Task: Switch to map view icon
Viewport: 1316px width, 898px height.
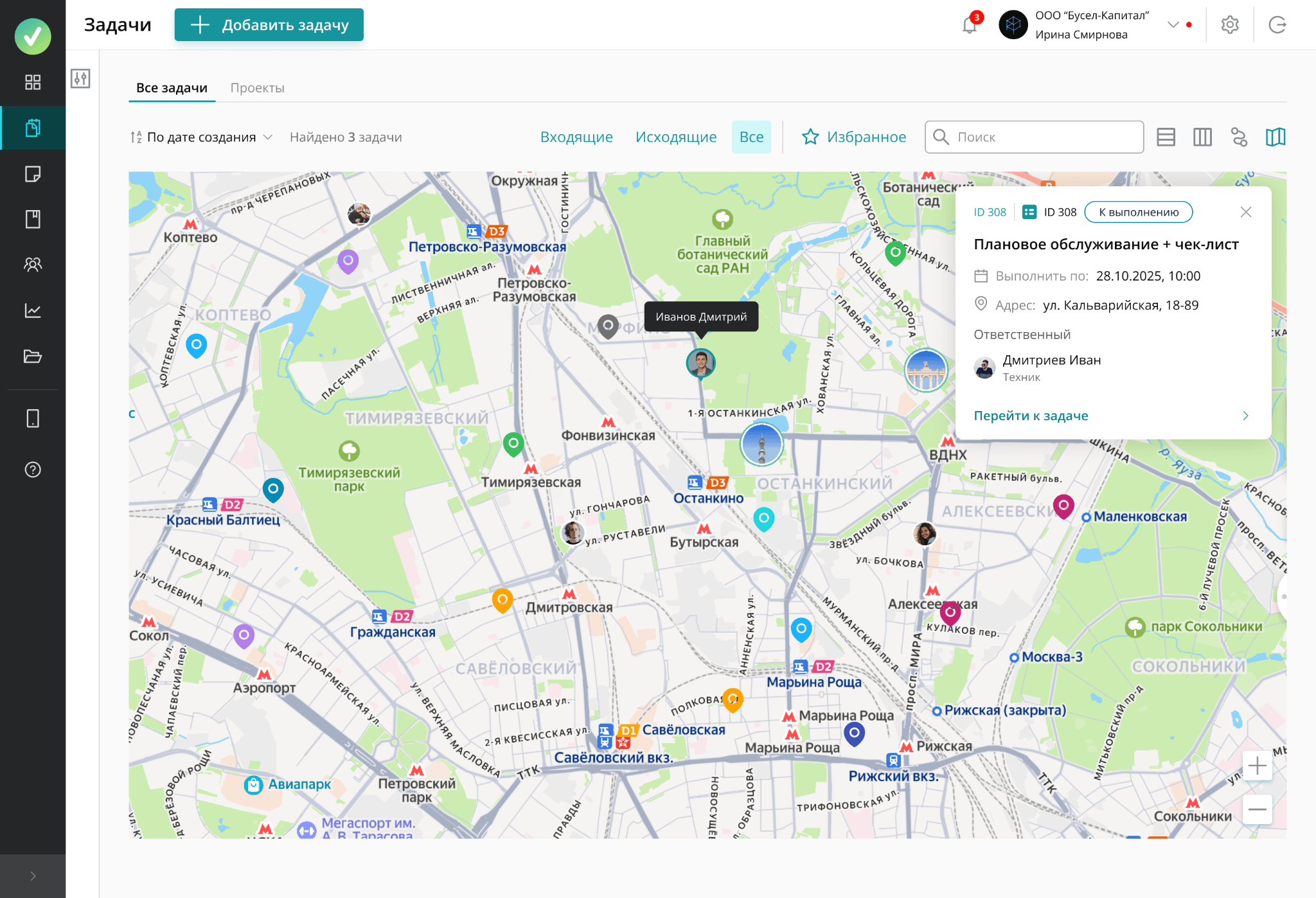Action: (x=1275, y=137)
